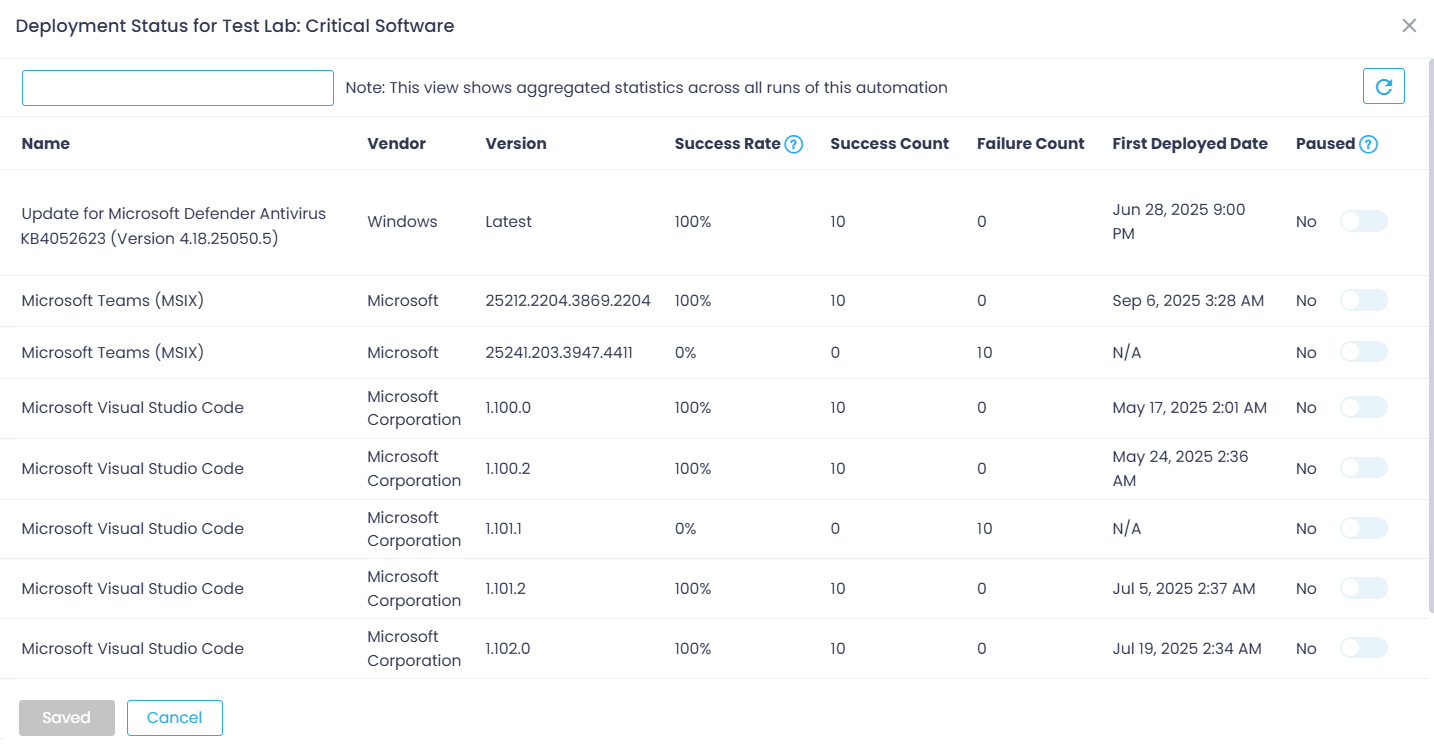Screen dimensions: 1434x747
Task: Click the Saved button
Action: [x=66, y=717]
